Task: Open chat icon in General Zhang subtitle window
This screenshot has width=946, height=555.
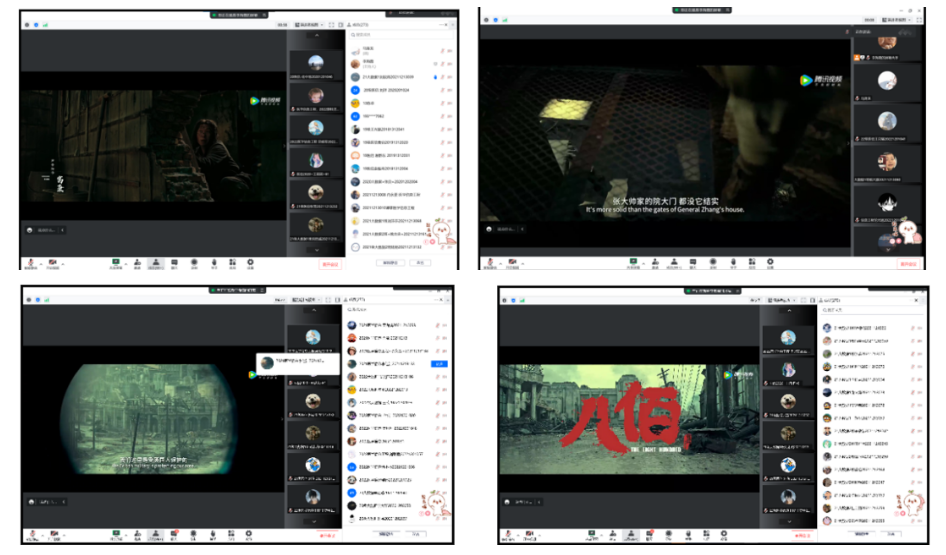Action: pyautogui.click(x=693, y=262)
